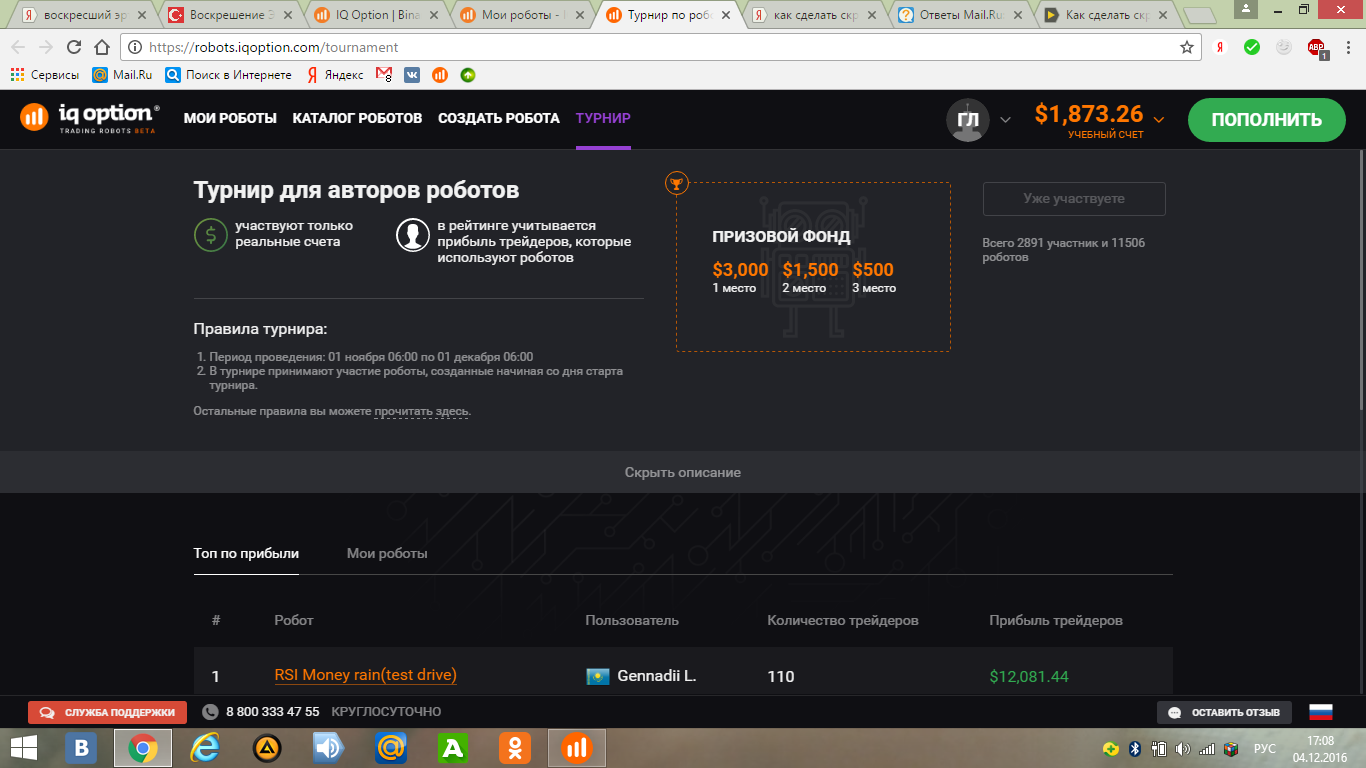Image resolution: width=1366 pixels, height=768 pixels.
Task: Open a new browser tab
Action: click(x=1199, y=17)
